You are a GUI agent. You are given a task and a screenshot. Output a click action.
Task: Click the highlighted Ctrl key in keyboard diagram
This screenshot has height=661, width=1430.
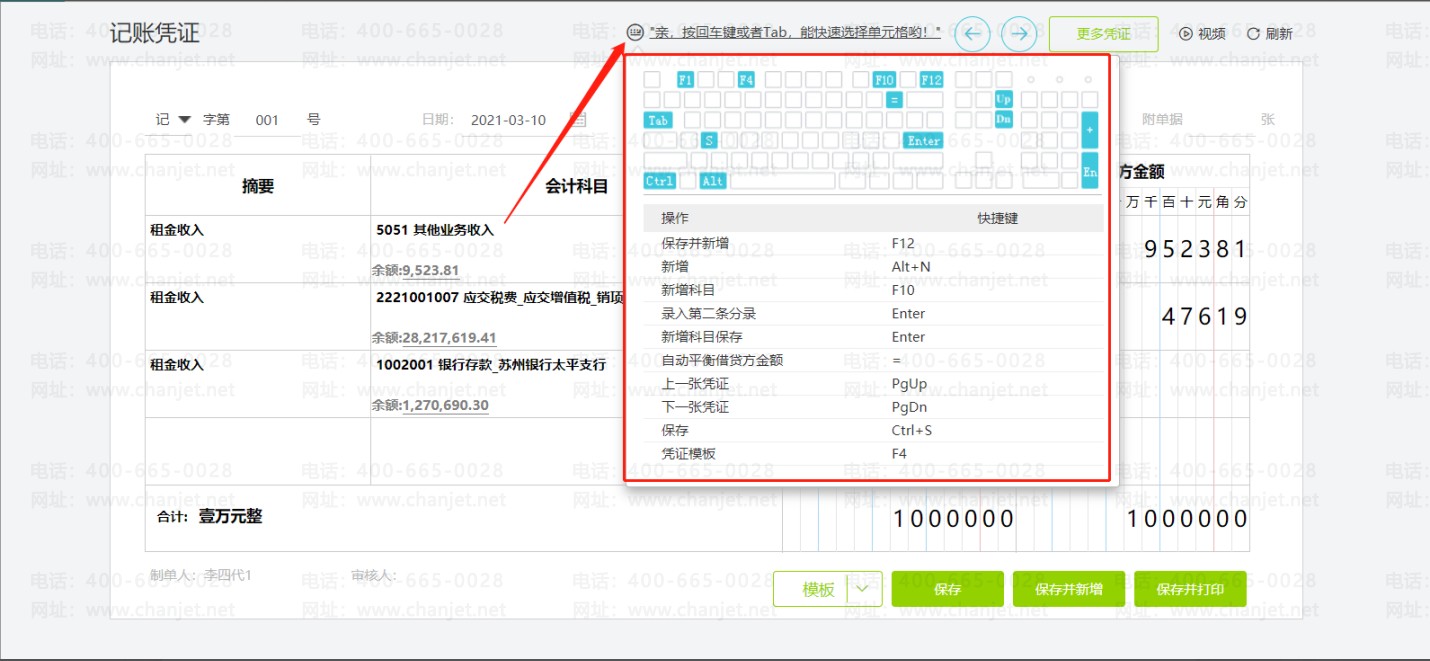[x=659, y=181]
